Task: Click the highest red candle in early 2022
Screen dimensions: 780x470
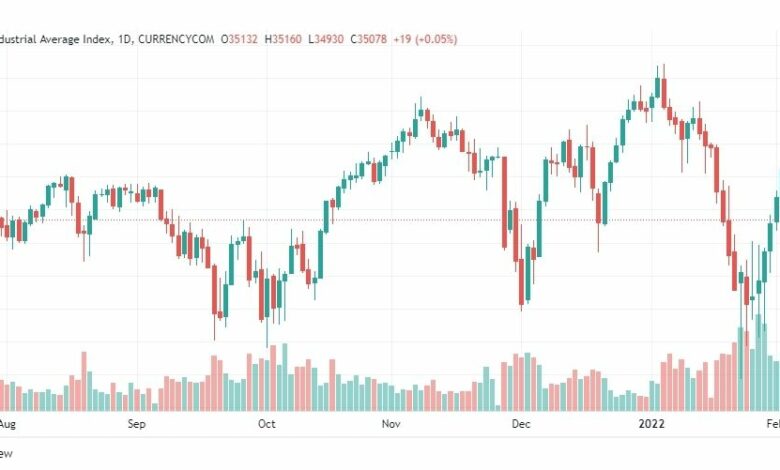Action: (664, 93)
